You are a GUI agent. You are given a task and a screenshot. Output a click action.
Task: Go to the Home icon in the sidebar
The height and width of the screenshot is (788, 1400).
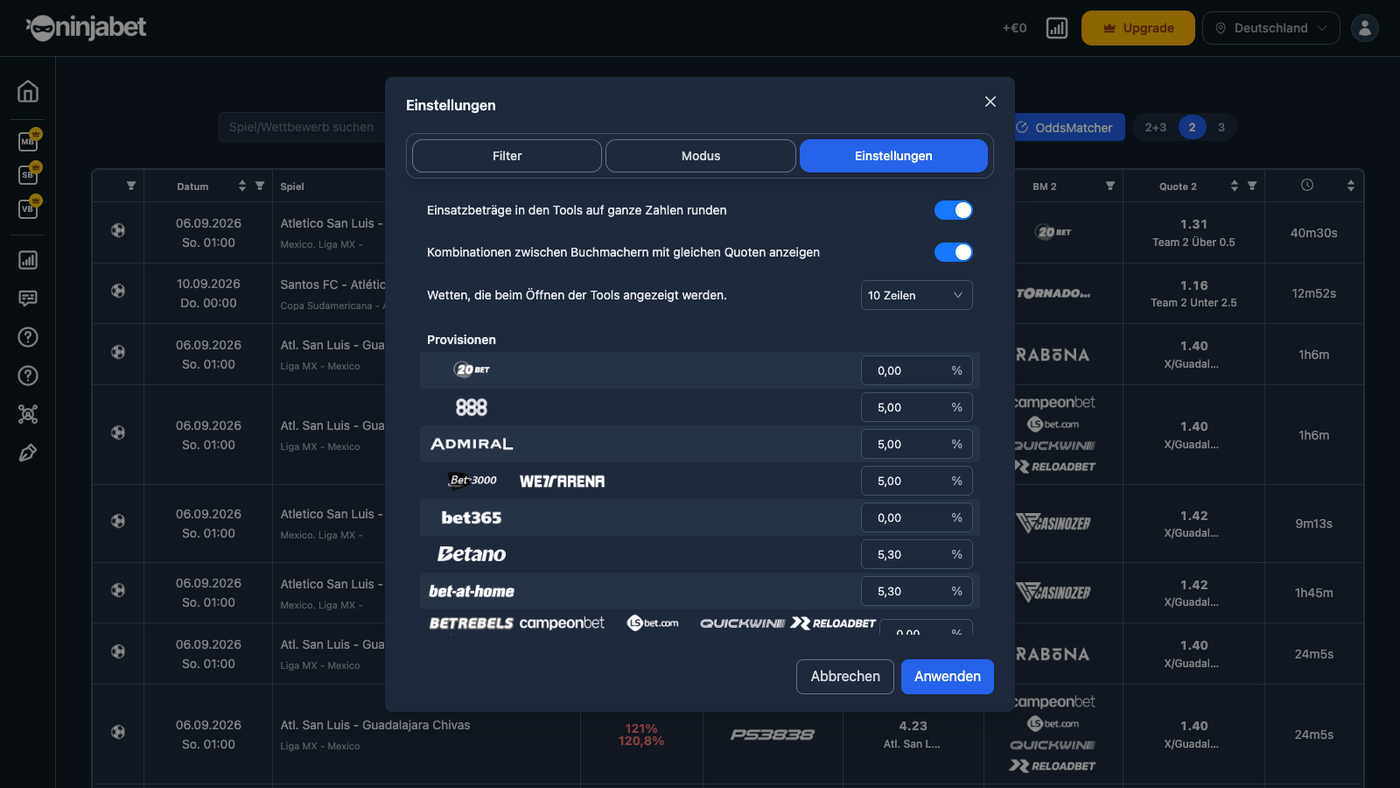28,92
